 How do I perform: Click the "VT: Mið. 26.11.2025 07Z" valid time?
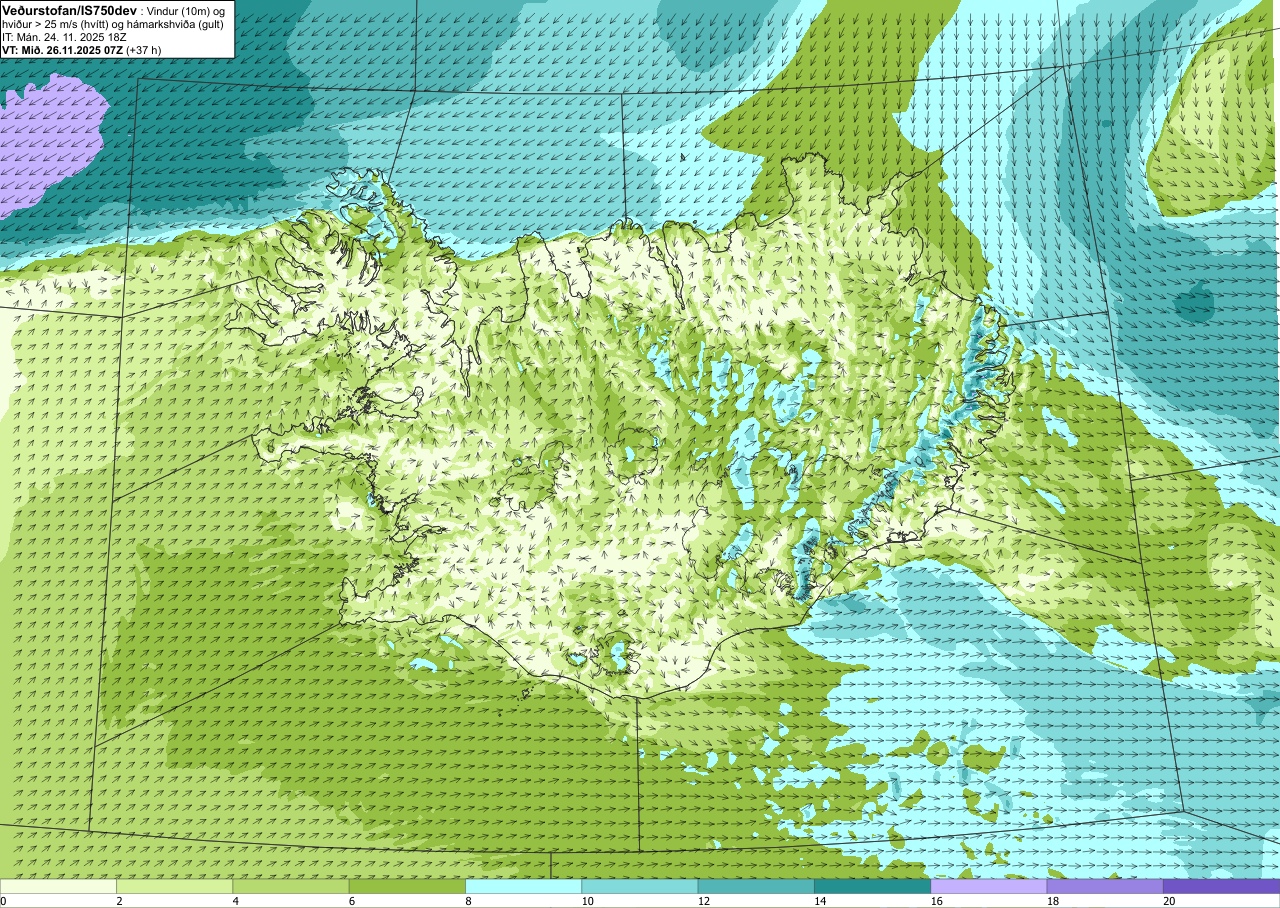tap(62, 49)
